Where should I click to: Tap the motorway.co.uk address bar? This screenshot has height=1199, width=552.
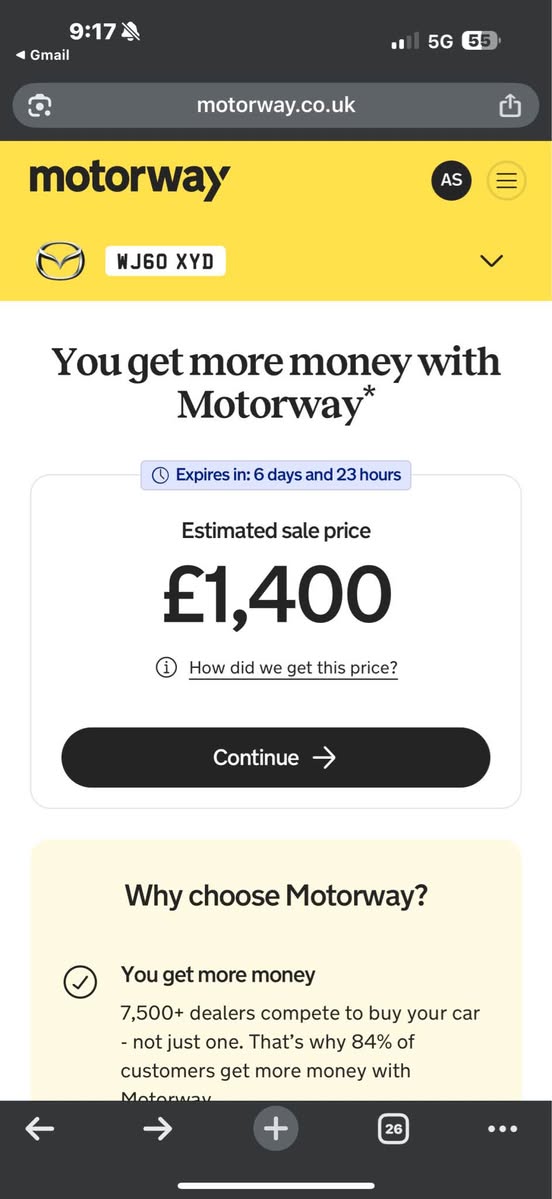[x=276, y=106]
